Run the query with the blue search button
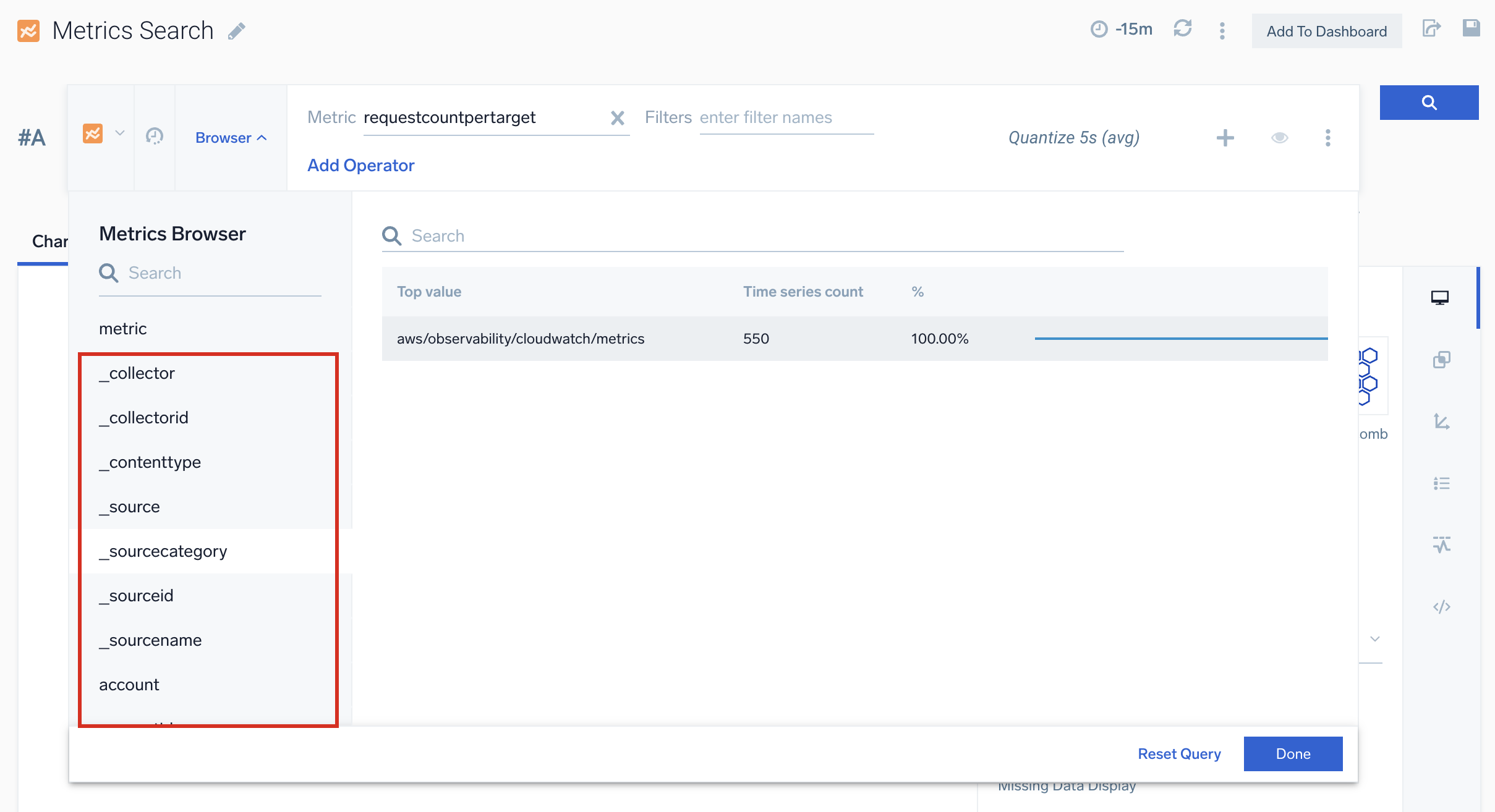Viewport: 1495px width, 812px height. pos(1428,103)
